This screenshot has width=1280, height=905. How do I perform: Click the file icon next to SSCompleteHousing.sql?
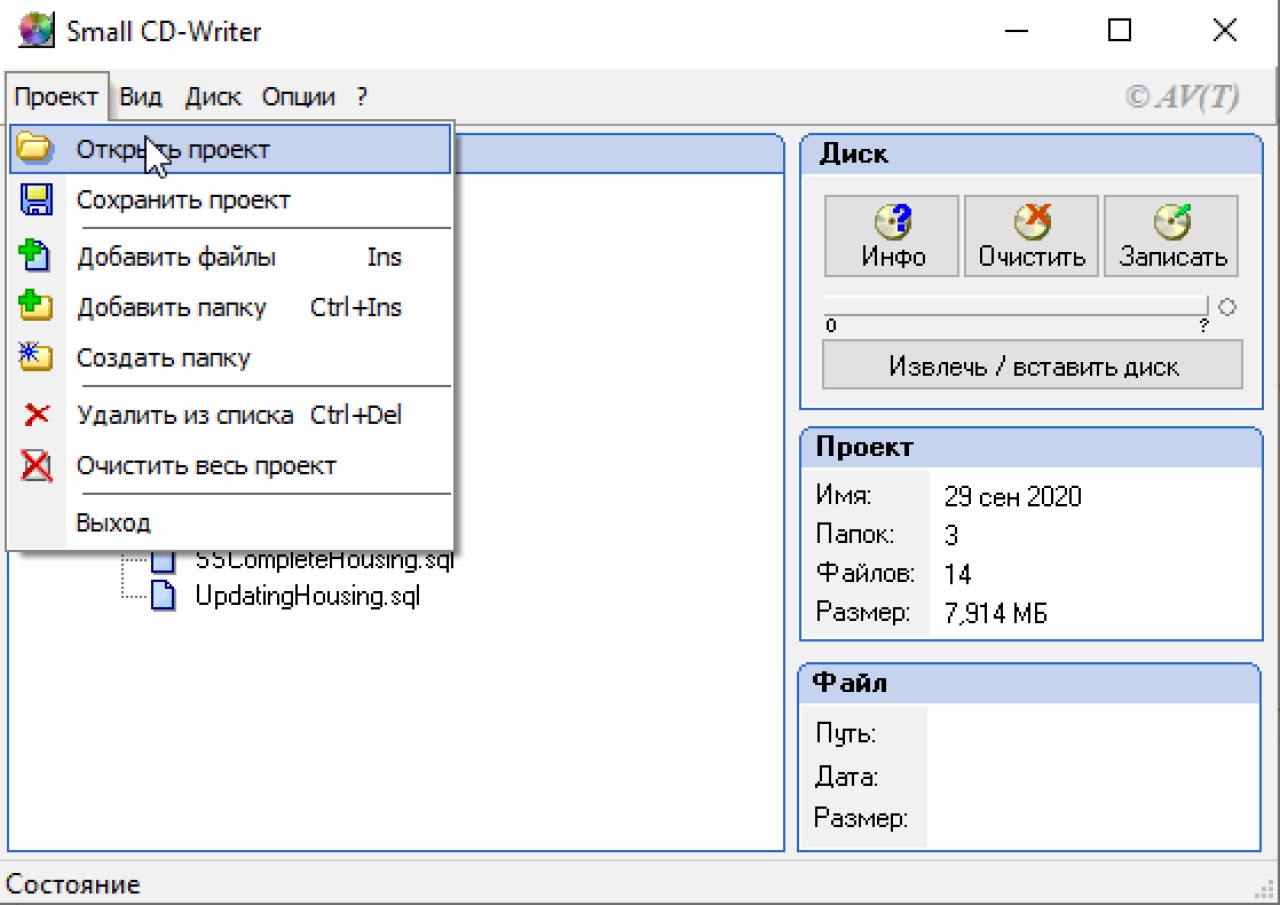pyautogui.click(x=162, y=560)
